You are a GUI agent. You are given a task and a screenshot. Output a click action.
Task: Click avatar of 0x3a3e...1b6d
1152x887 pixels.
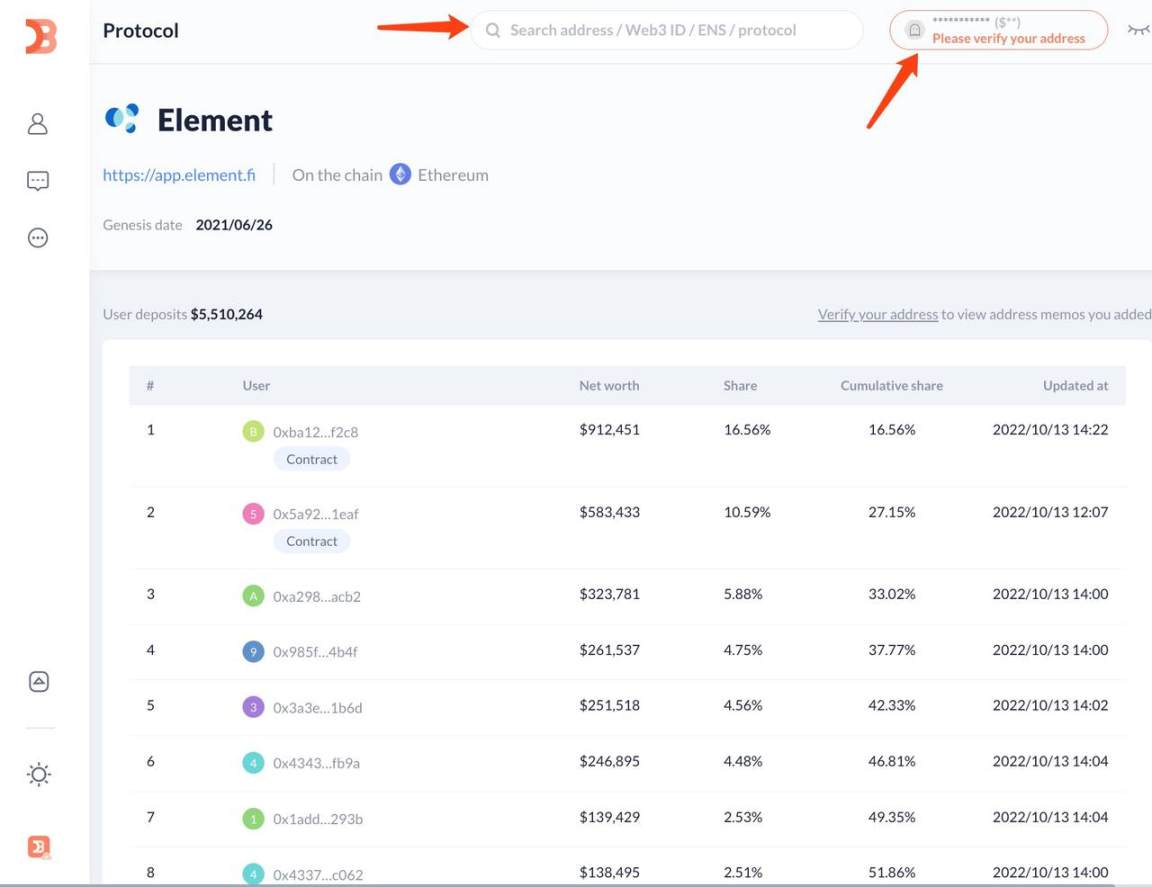pos(253,707)
